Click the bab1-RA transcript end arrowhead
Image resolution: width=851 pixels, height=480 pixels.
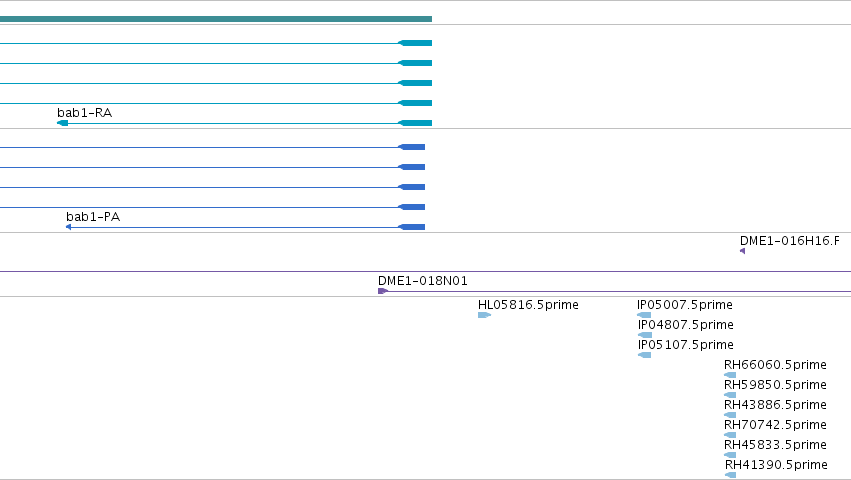point(62,123)
